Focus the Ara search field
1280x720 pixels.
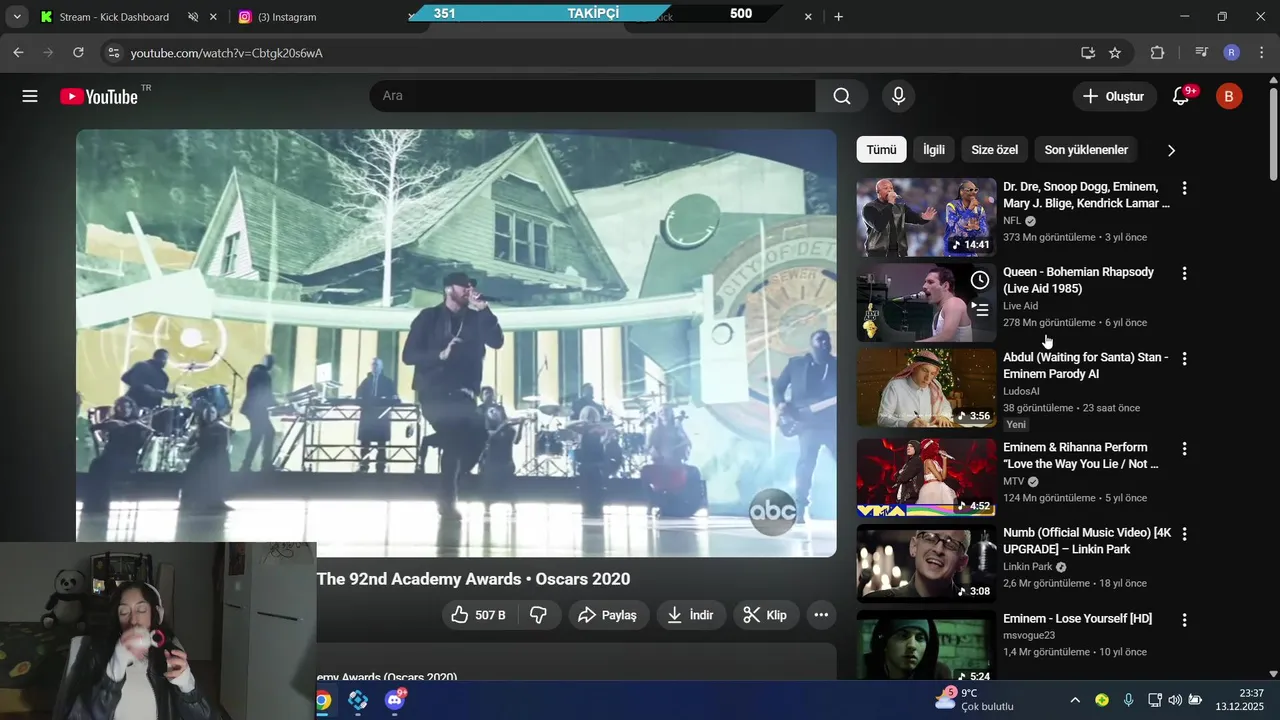pyautogui.click(x=593, y=96)
